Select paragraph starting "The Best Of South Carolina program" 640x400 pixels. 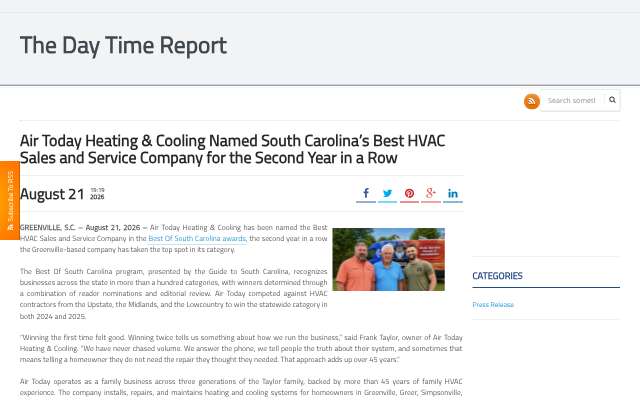point(173,293)
